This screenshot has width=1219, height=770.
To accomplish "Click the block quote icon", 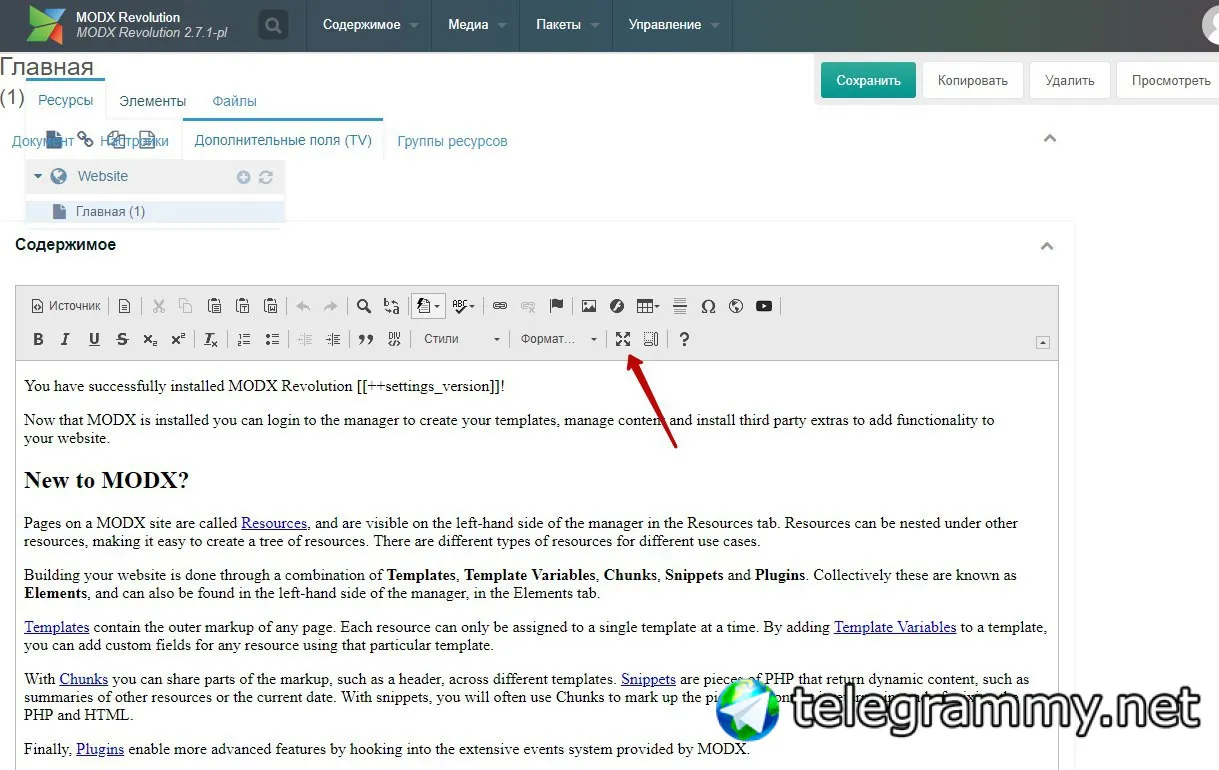I will [x=366, y=339].
